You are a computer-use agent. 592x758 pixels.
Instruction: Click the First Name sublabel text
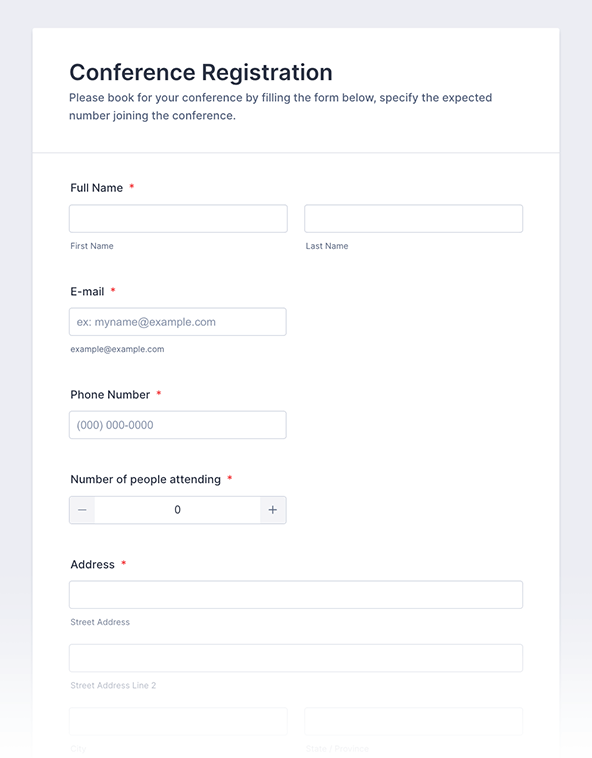[92, 246]
